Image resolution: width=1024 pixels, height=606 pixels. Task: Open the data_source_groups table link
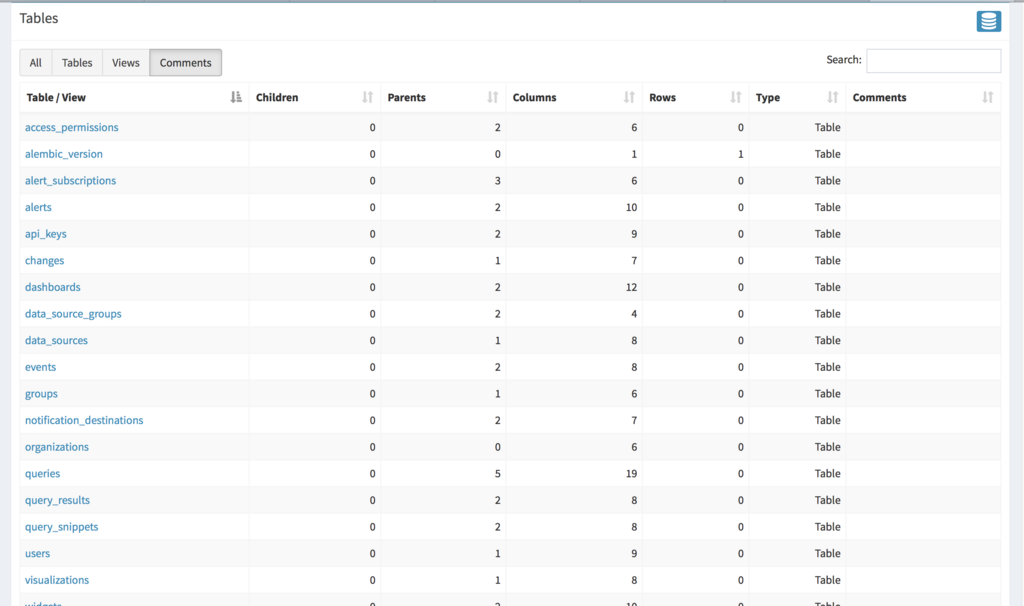(x=73, y=314)
